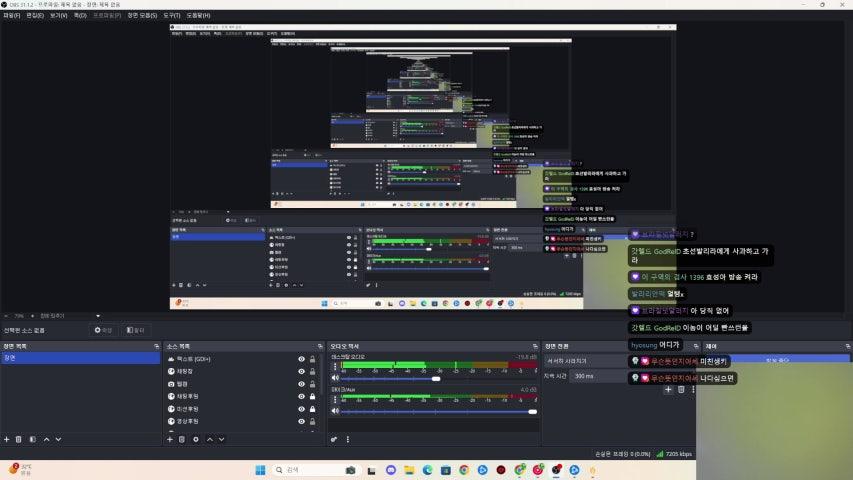Undock the 소스 목록 panel
This screenshot has width=853, height=480.
tap(320, 346)
